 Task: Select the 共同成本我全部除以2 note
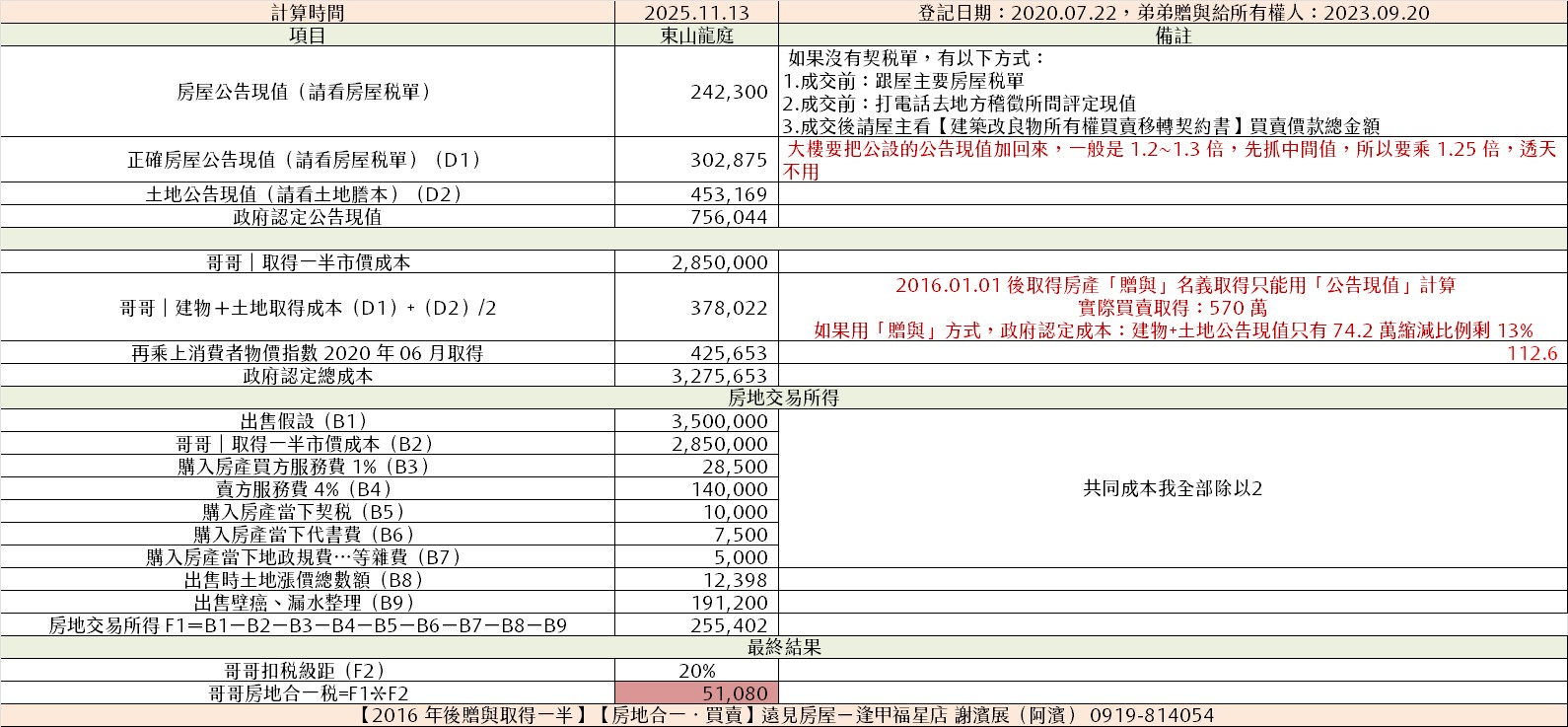pyautogui.click(x=1173, y=488)
